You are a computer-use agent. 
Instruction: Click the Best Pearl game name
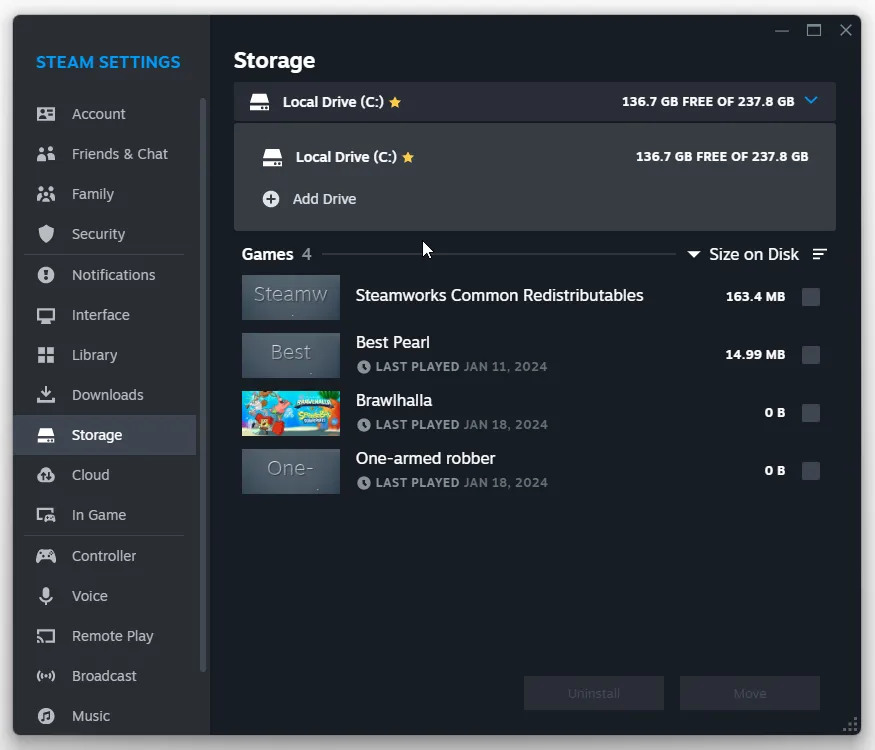point(393,342)
